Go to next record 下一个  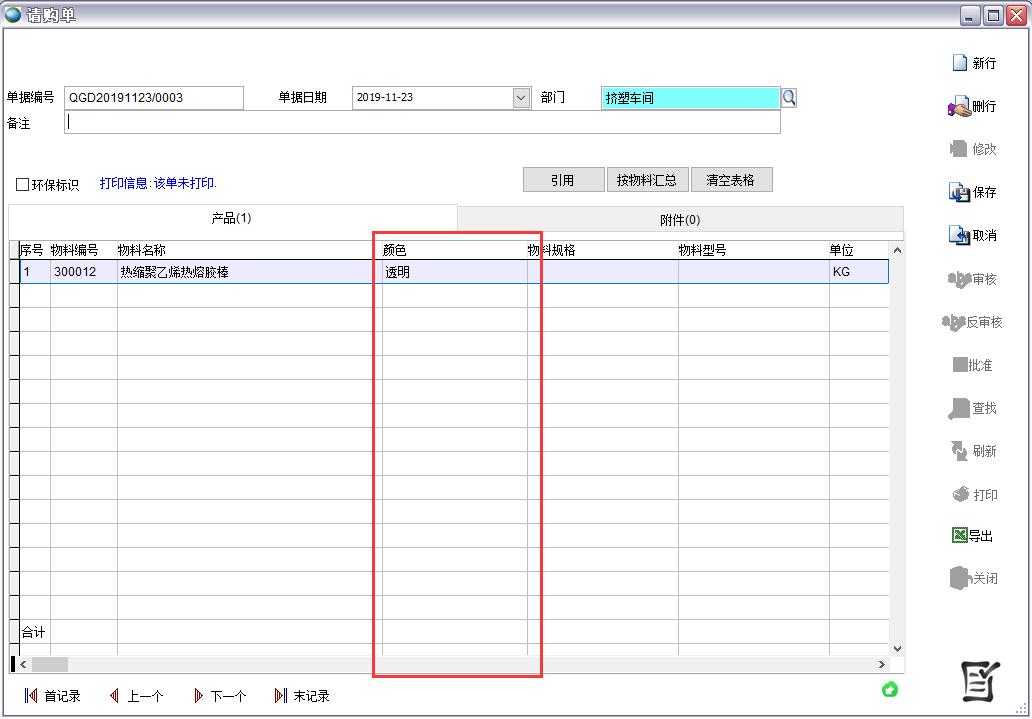(198, 696)
